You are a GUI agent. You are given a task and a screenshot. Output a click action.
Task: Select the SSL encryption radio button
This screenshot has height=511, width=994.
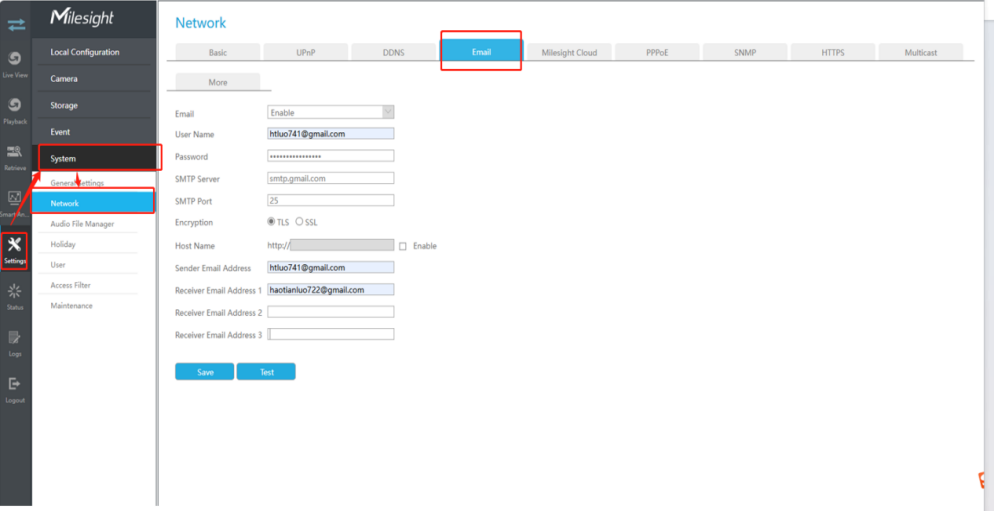(299, 222)
